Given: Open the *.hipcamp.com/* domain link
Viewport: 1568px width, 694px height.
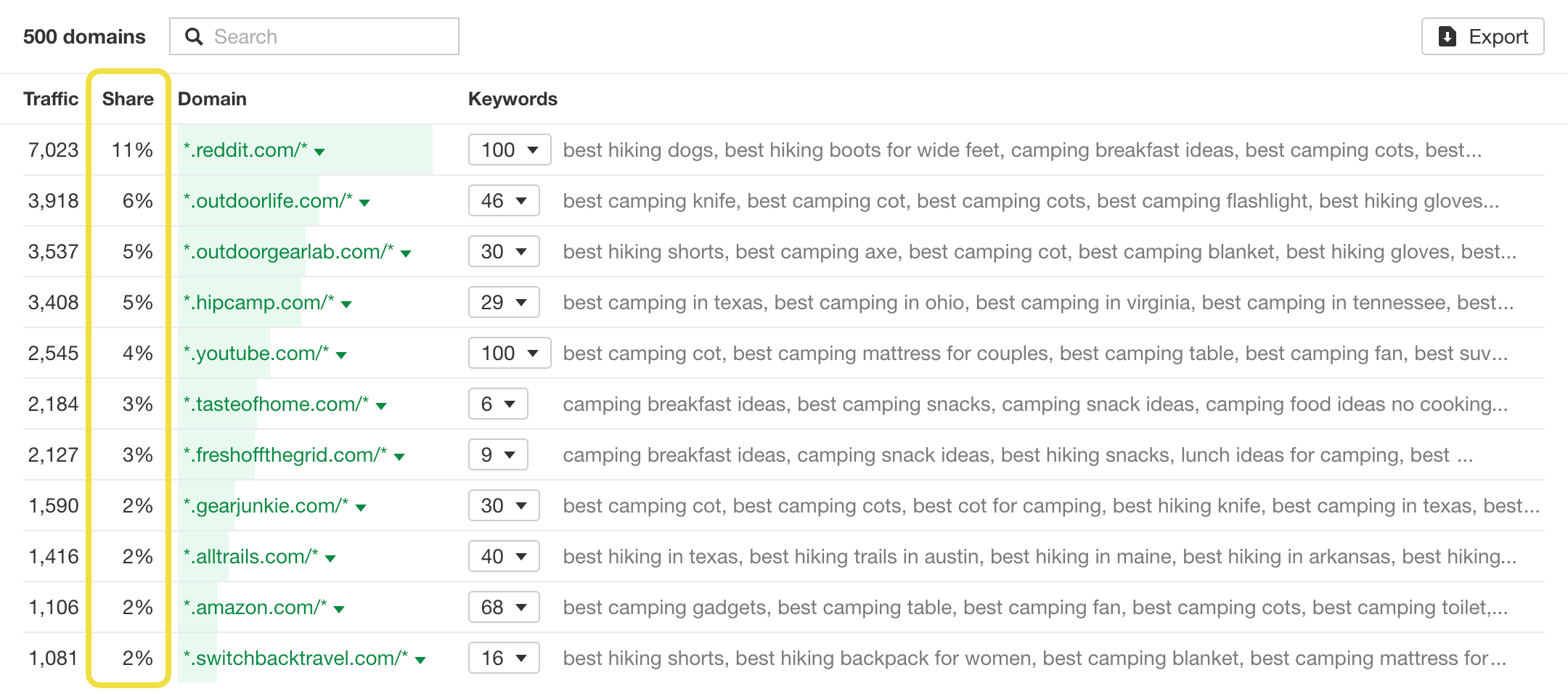Looking at the screenshot, I should point(258,302).
